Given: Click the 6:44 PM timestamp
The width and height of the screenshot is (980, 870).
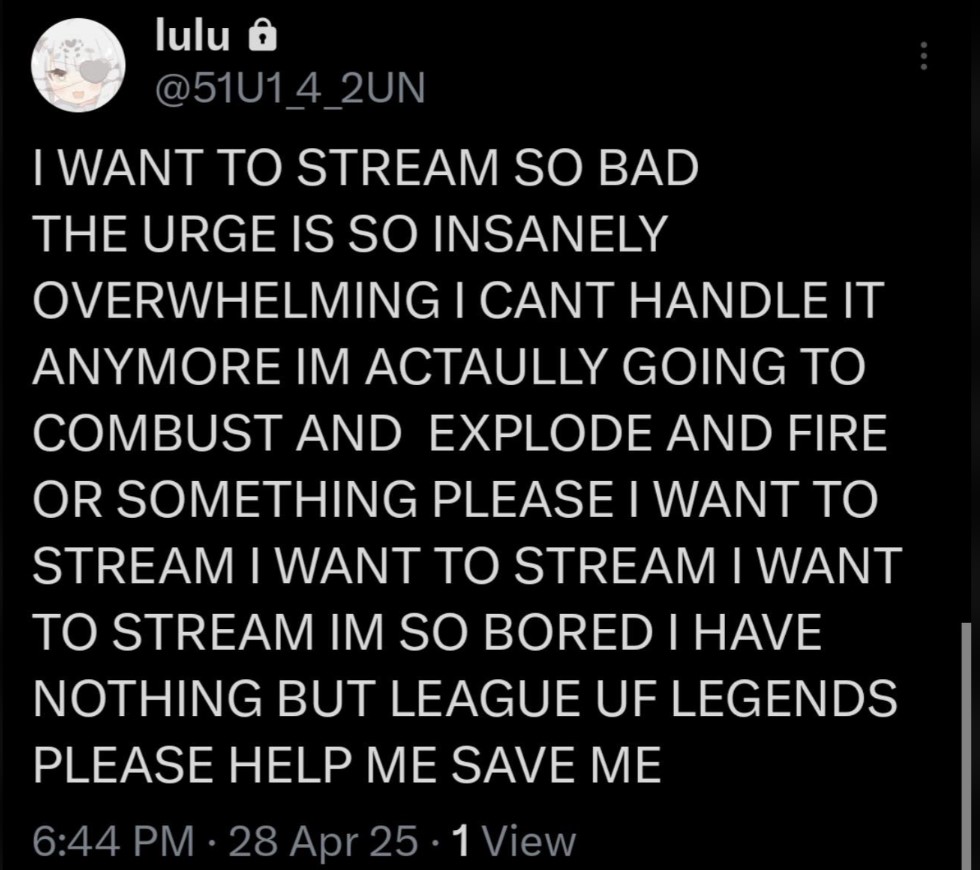Looking at the screenshot, I should coord(113,841).
